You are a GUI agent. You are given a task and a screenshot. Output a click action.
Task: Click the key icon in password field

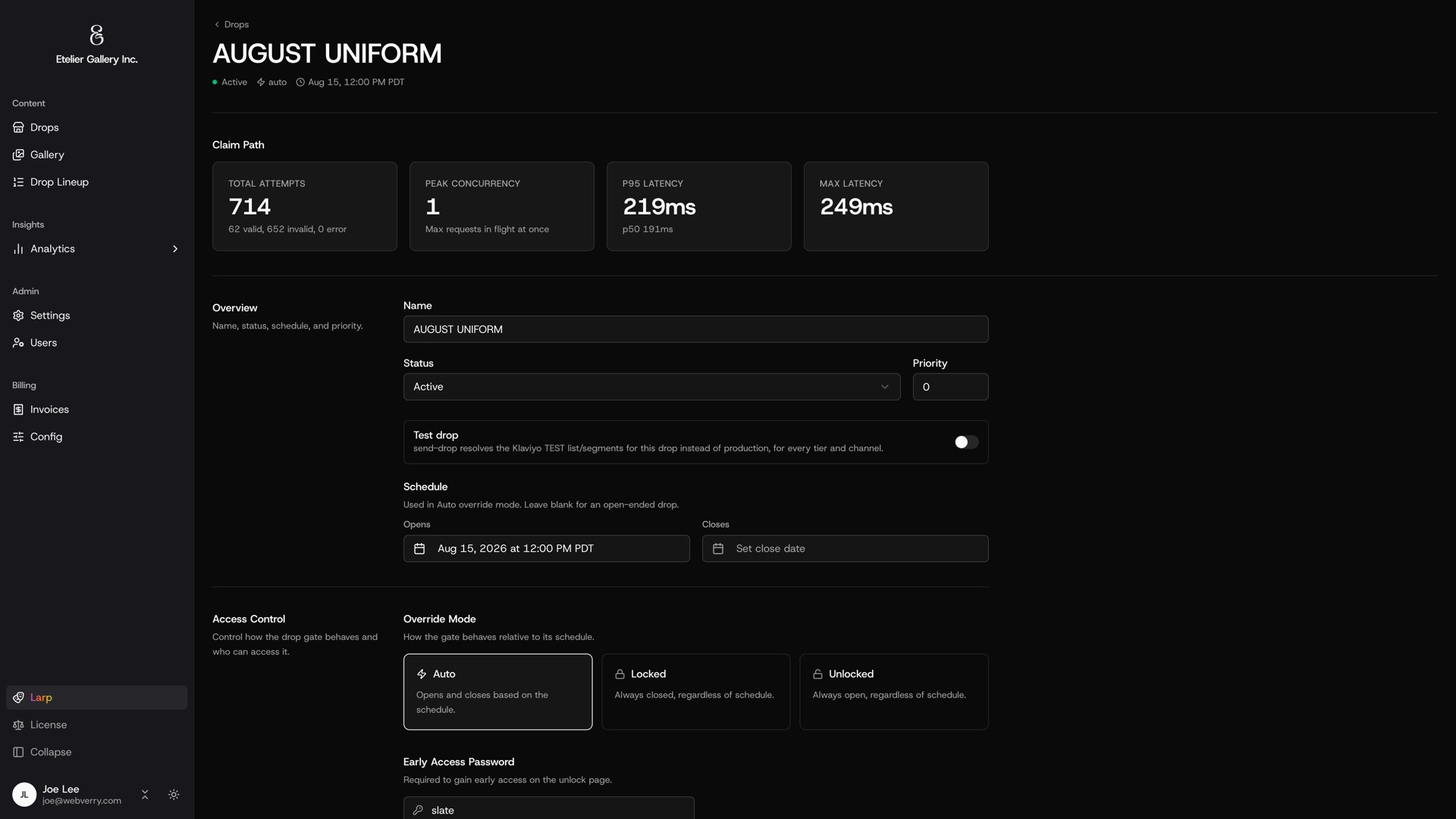(x=418, y=810)
